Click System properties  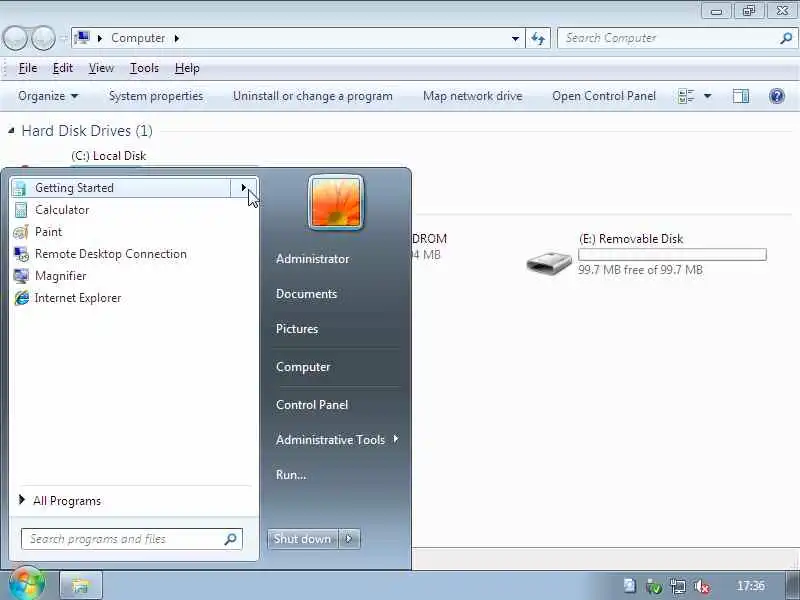156,96
